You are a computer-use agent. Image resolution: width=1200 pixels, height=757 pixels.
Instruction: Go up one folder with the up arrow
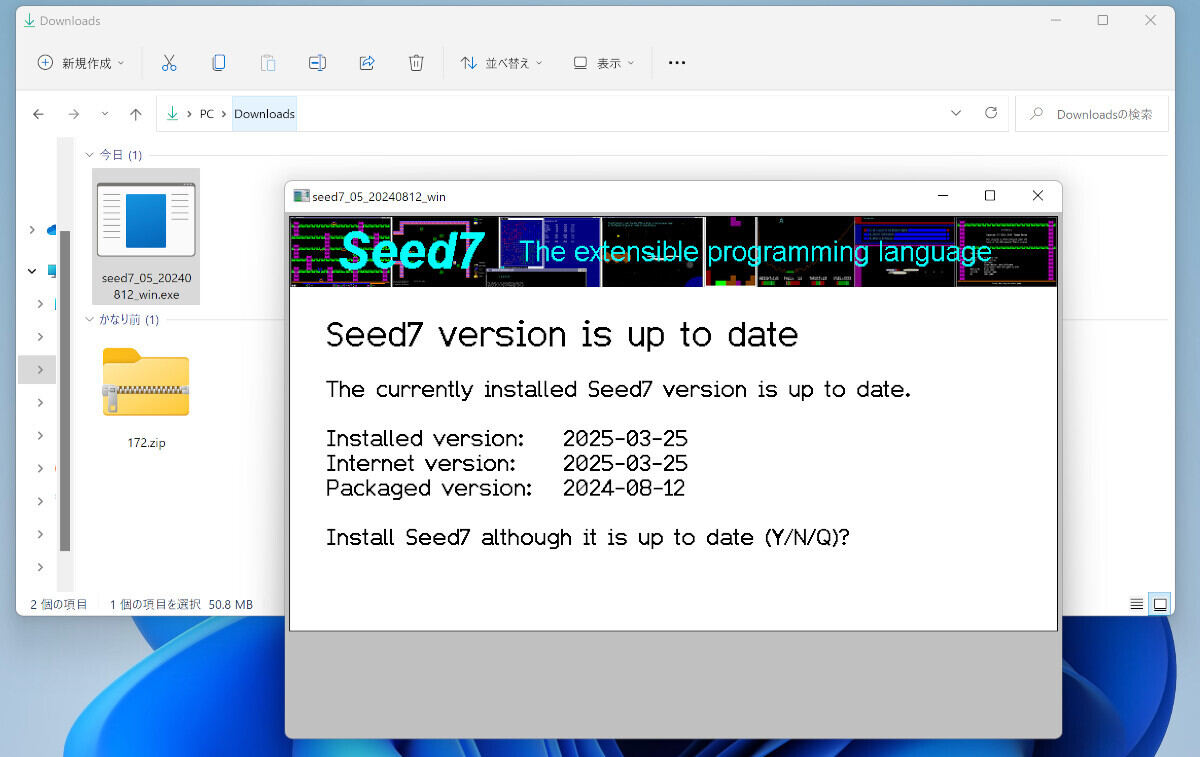[136, 114]
